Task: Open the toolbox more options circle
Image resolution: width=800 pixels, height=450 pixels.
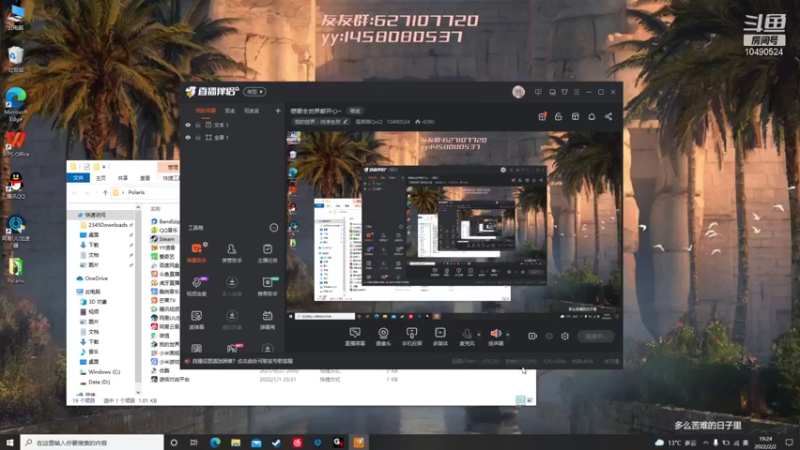Action: point(274,228)
